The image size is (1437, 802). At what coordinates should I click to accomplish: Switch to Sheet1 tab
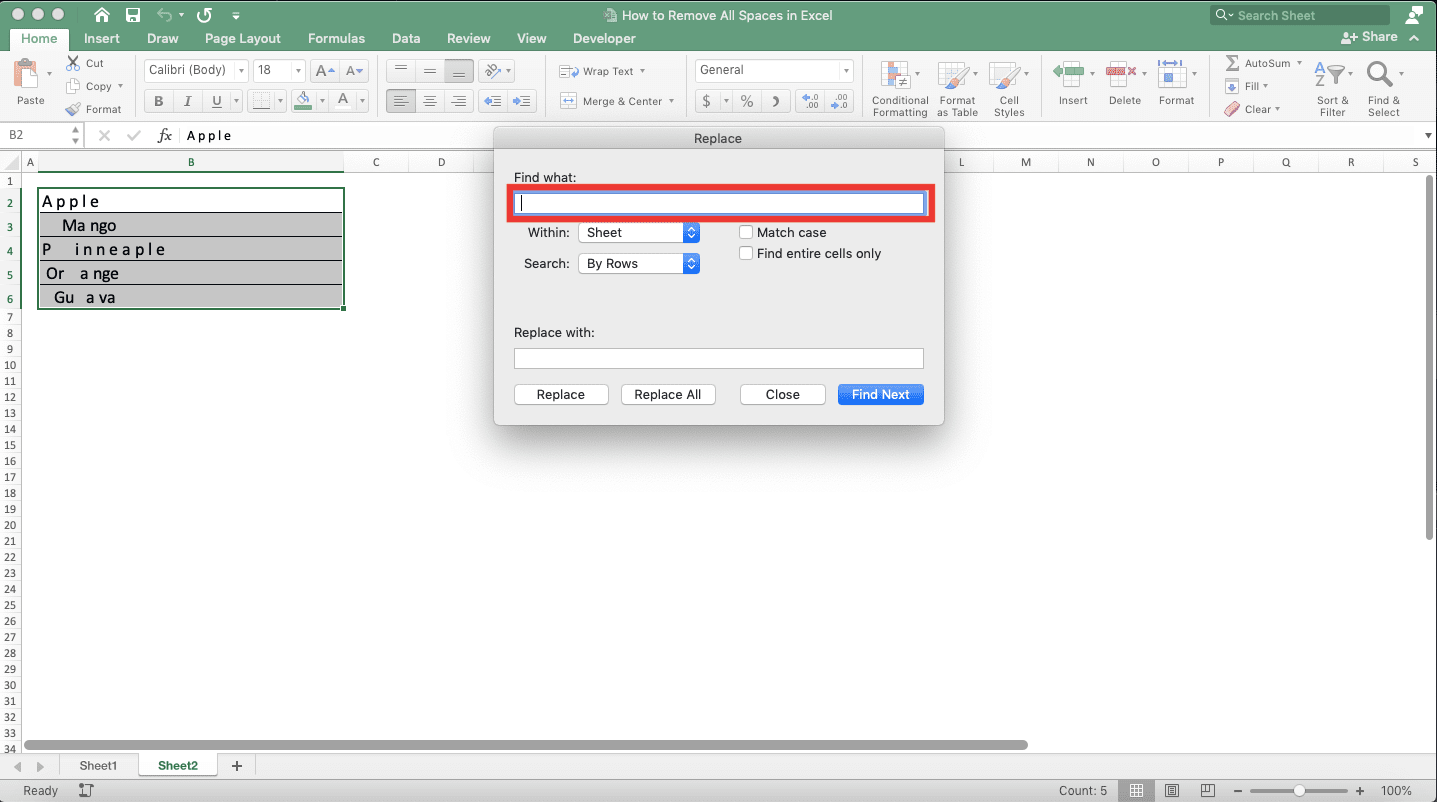[x=98, y=766]
